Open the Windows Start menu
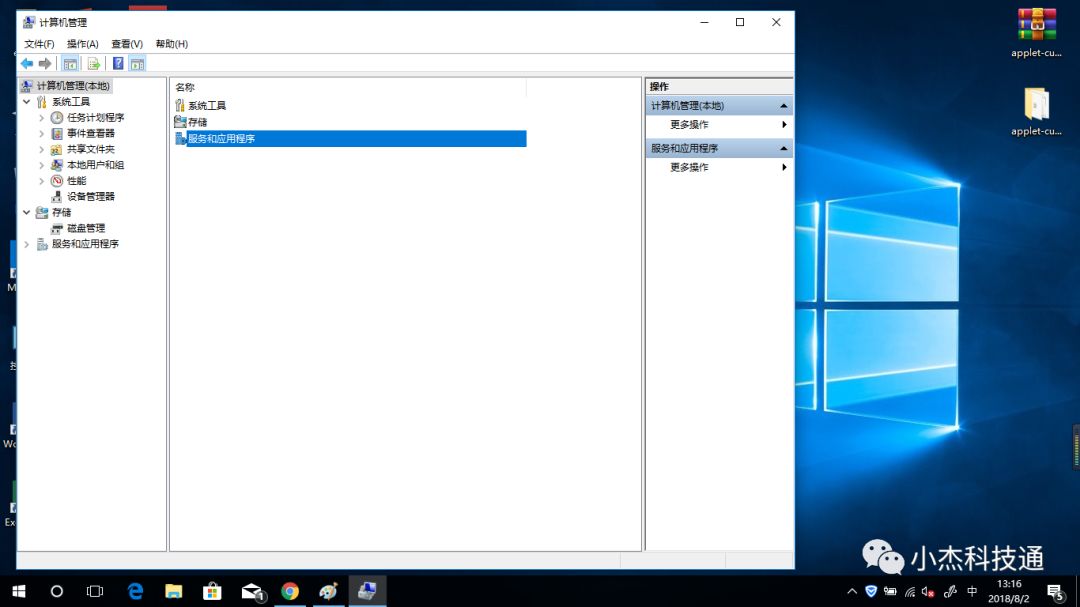The image size is (1080, 607). tap(19, 591)
